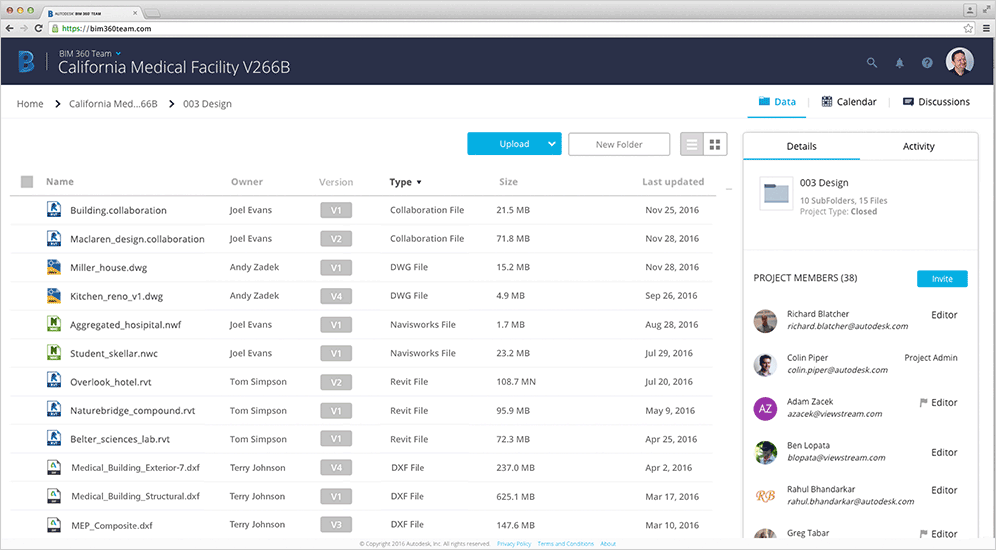996x550 pixels.
Task: Click Medical_Building_Structural.dxf file icon
Action: tap(54, 496)
